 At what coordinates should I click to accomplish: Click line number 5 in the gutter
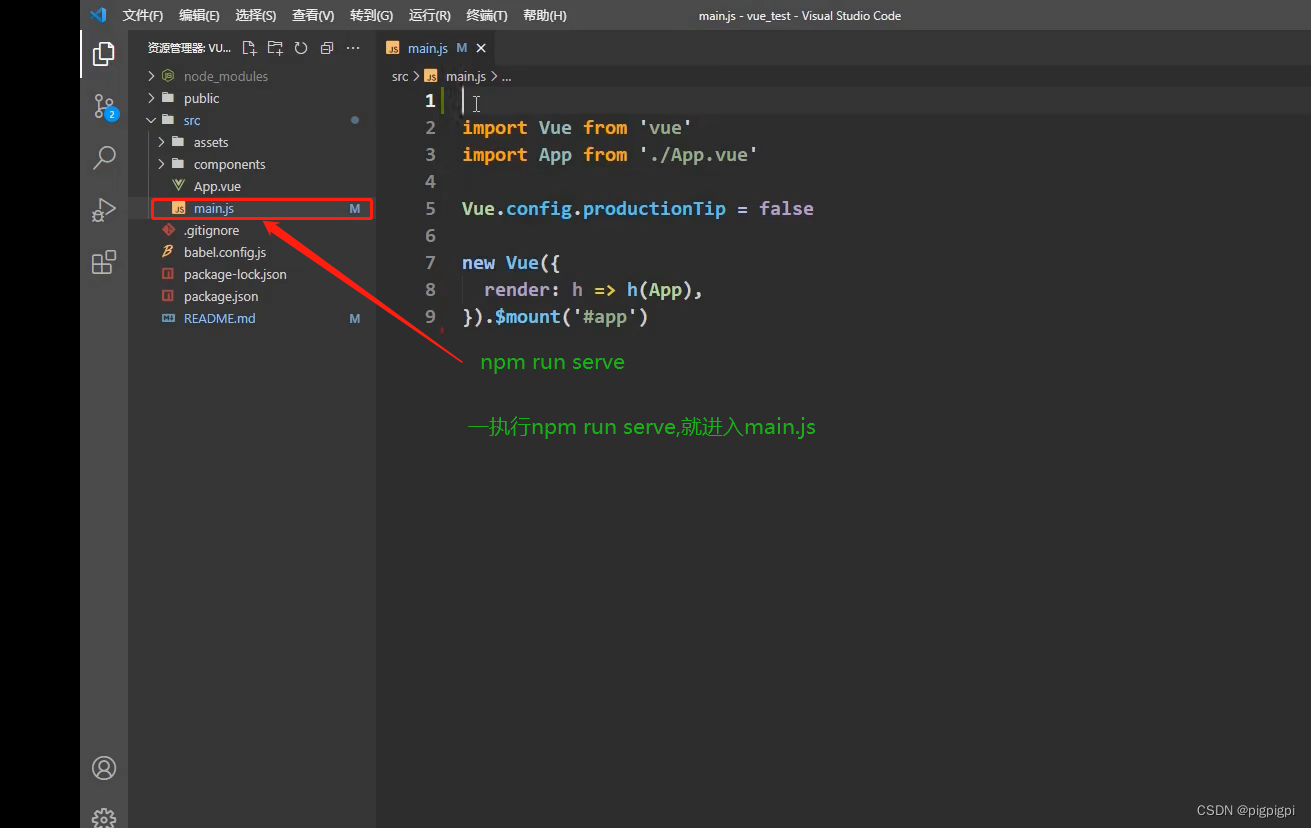[x=430, y=209]
